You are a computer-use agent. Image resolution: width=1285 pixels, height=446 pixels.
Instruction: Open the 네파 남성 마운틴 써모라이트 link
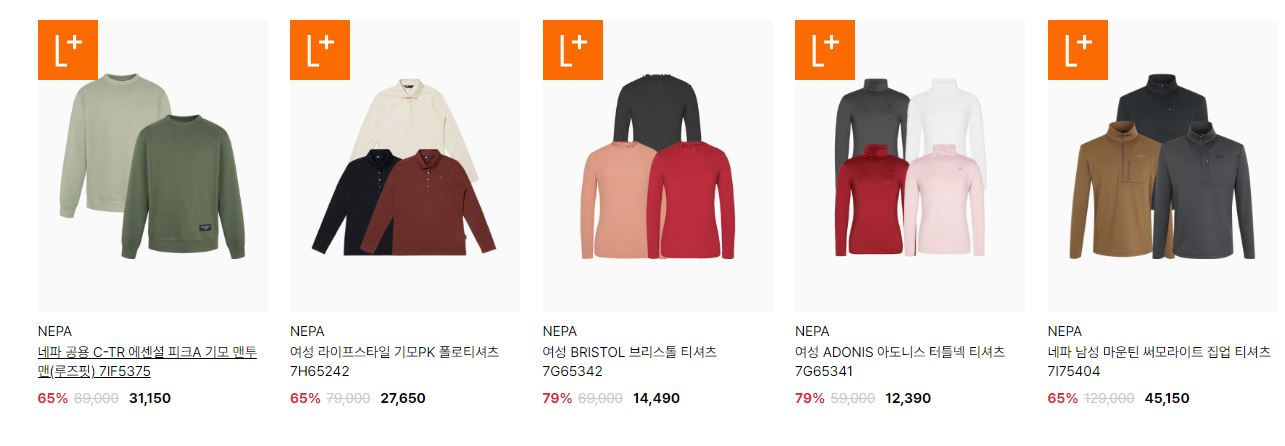click(x=1159, y=361)
